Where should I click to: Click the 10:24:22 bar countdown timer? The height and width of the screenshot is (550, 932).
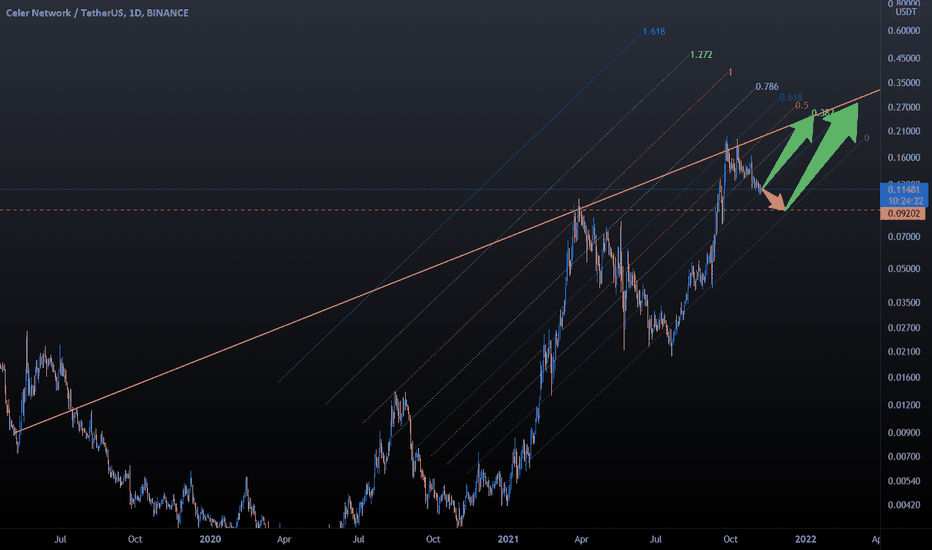903,201
